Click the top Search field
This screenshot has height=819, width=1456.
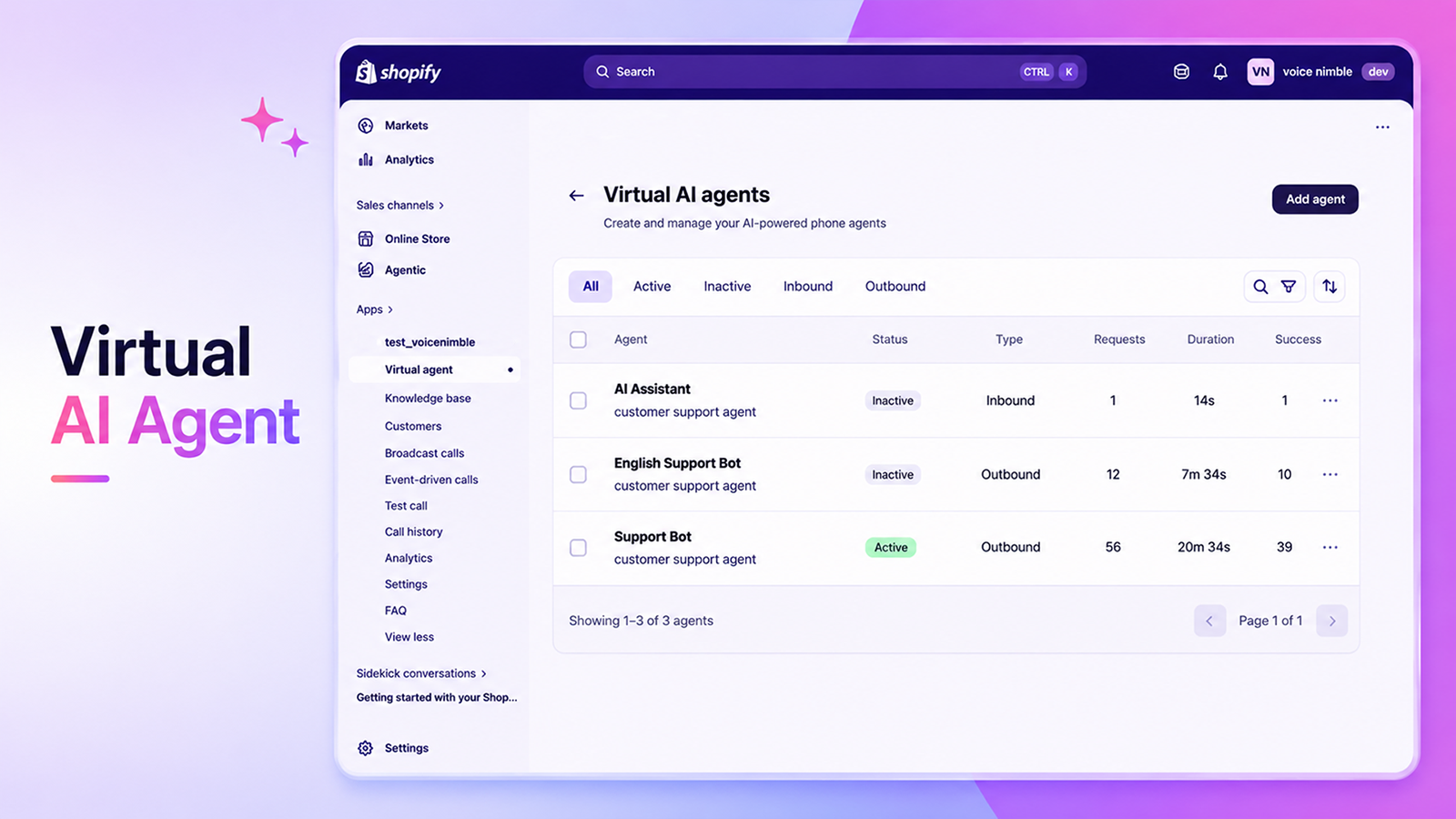(x=834, y=72)
